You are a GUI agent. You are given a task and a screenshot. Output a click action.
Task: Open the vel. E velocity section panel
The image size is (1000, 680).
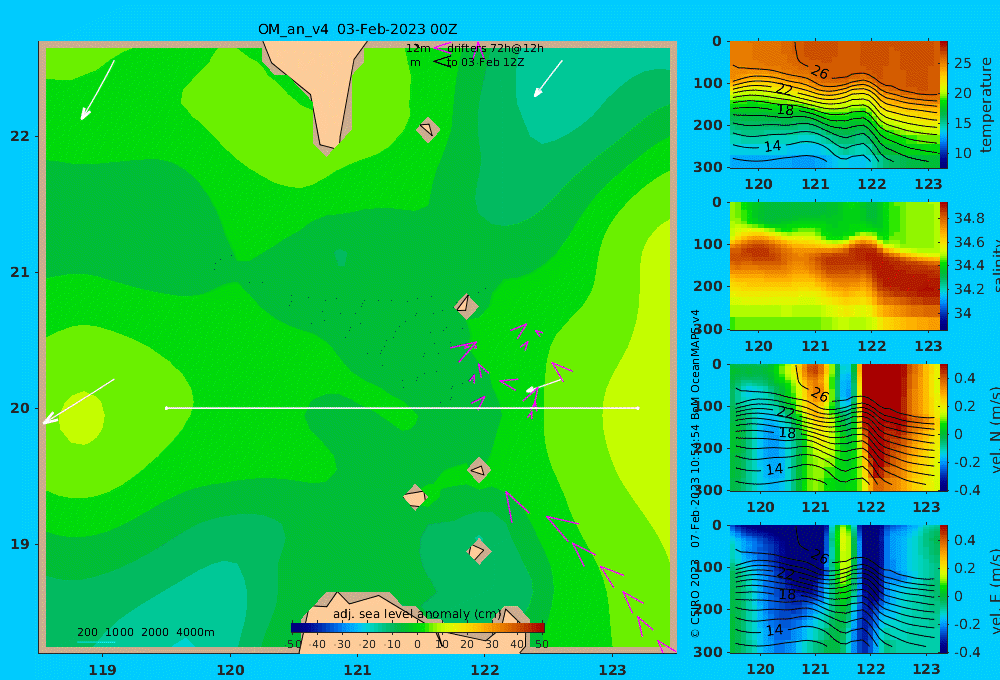point(835,589)
